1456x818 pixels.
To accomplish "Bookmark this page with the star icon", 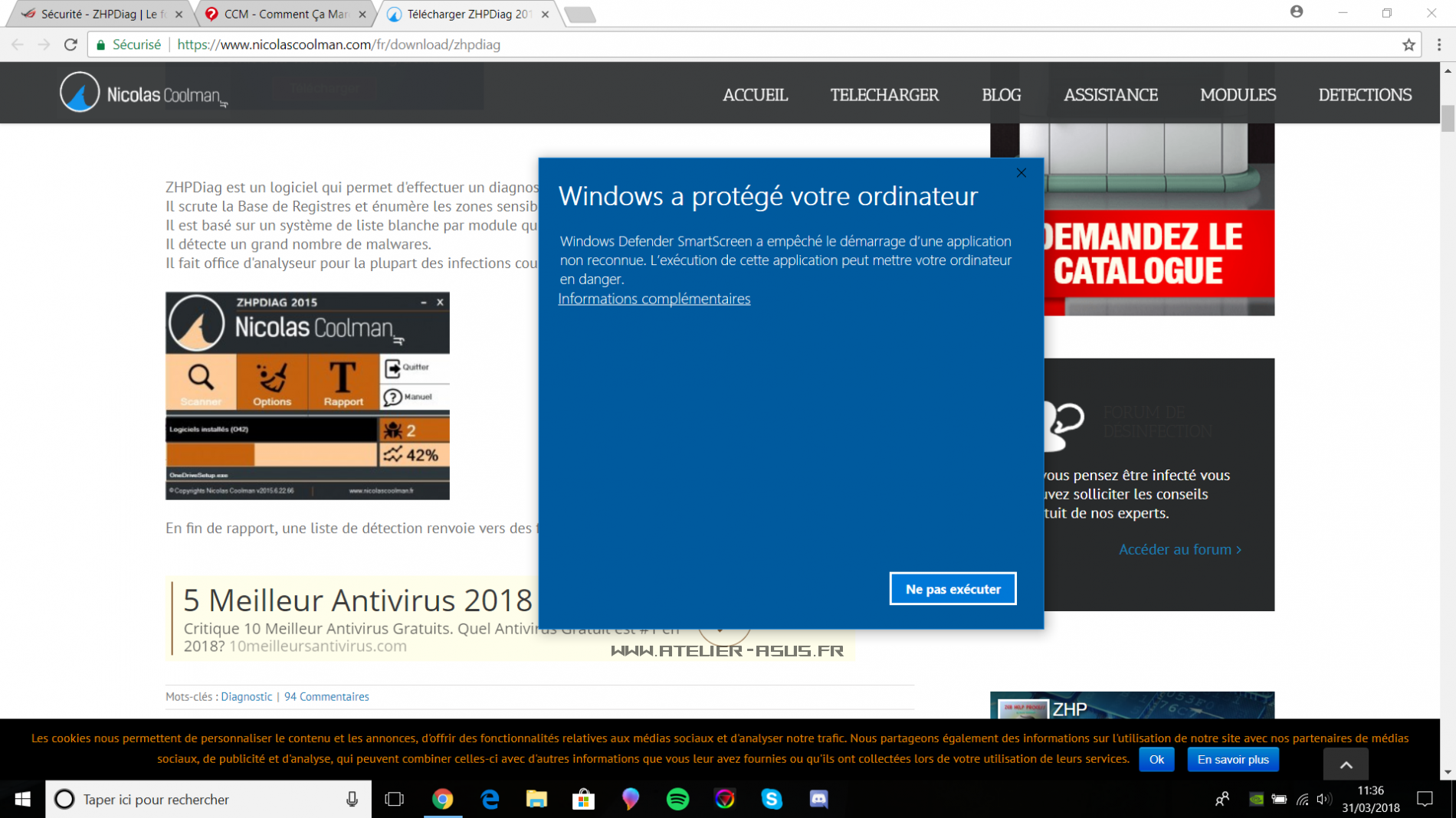I will click(1408, 44).
